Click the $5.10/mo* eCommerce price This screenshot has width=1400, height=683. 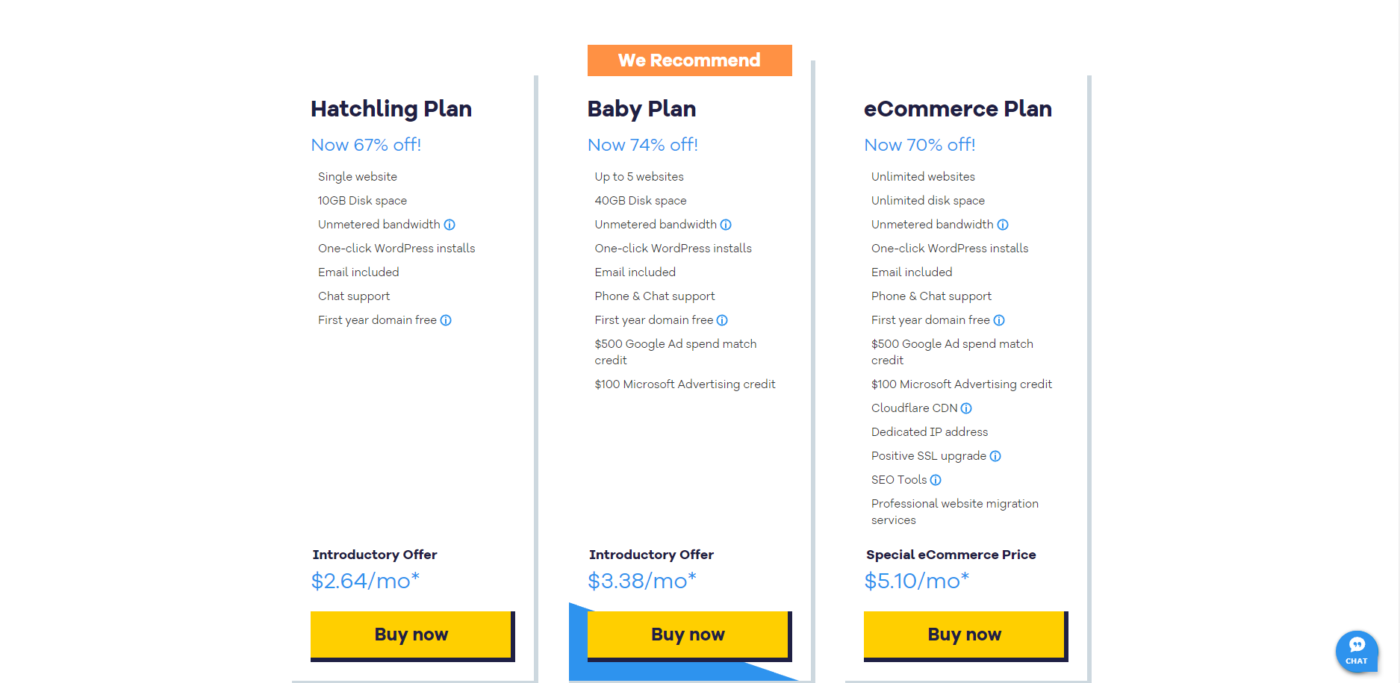click(917, 581)
